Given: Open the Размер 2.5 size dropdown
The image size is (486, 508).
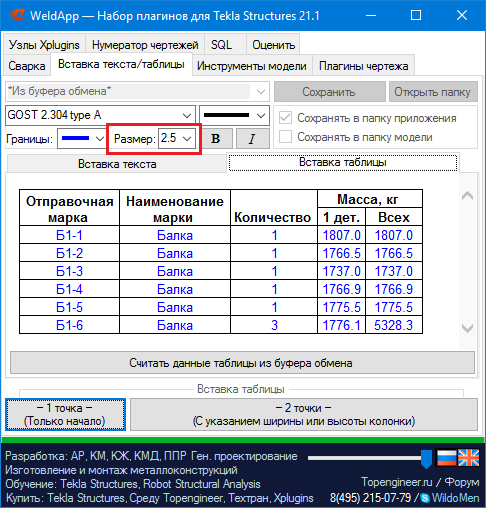Looking at the screenshot, I should (177, 138).
